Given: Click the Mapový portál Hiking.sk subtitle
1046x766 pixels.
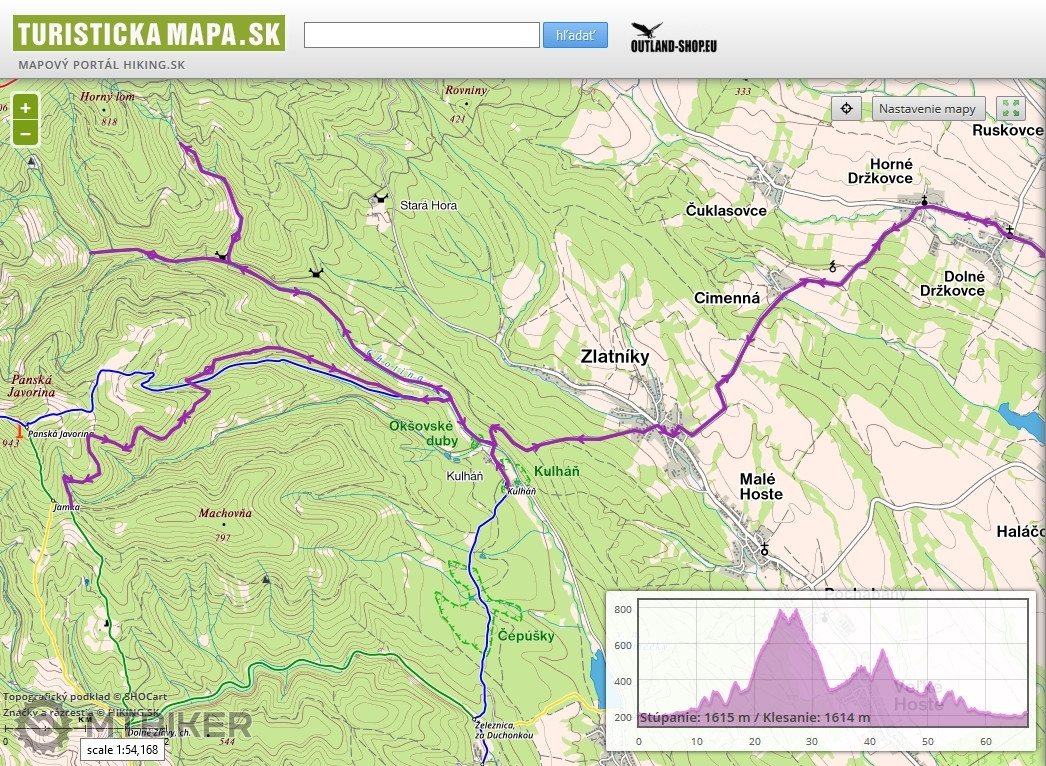Looking at the screenshot, I should [101, 65].
